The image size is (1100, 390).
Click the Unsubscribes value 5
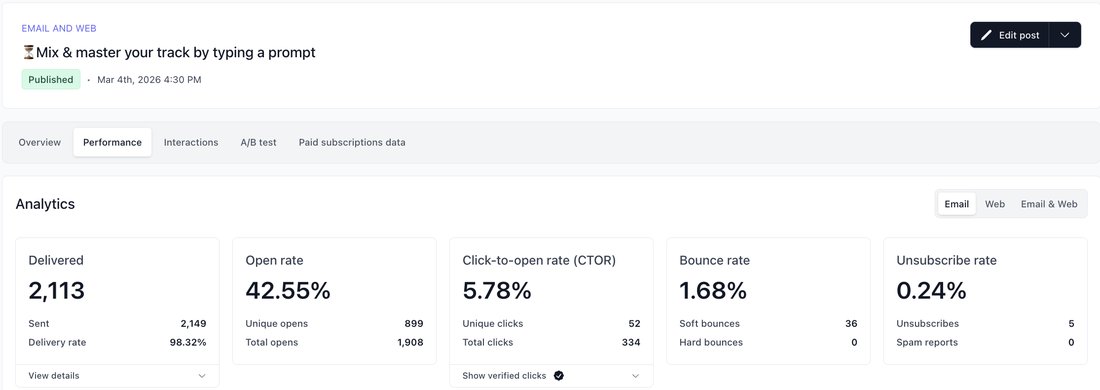(x=1071, y=324)
